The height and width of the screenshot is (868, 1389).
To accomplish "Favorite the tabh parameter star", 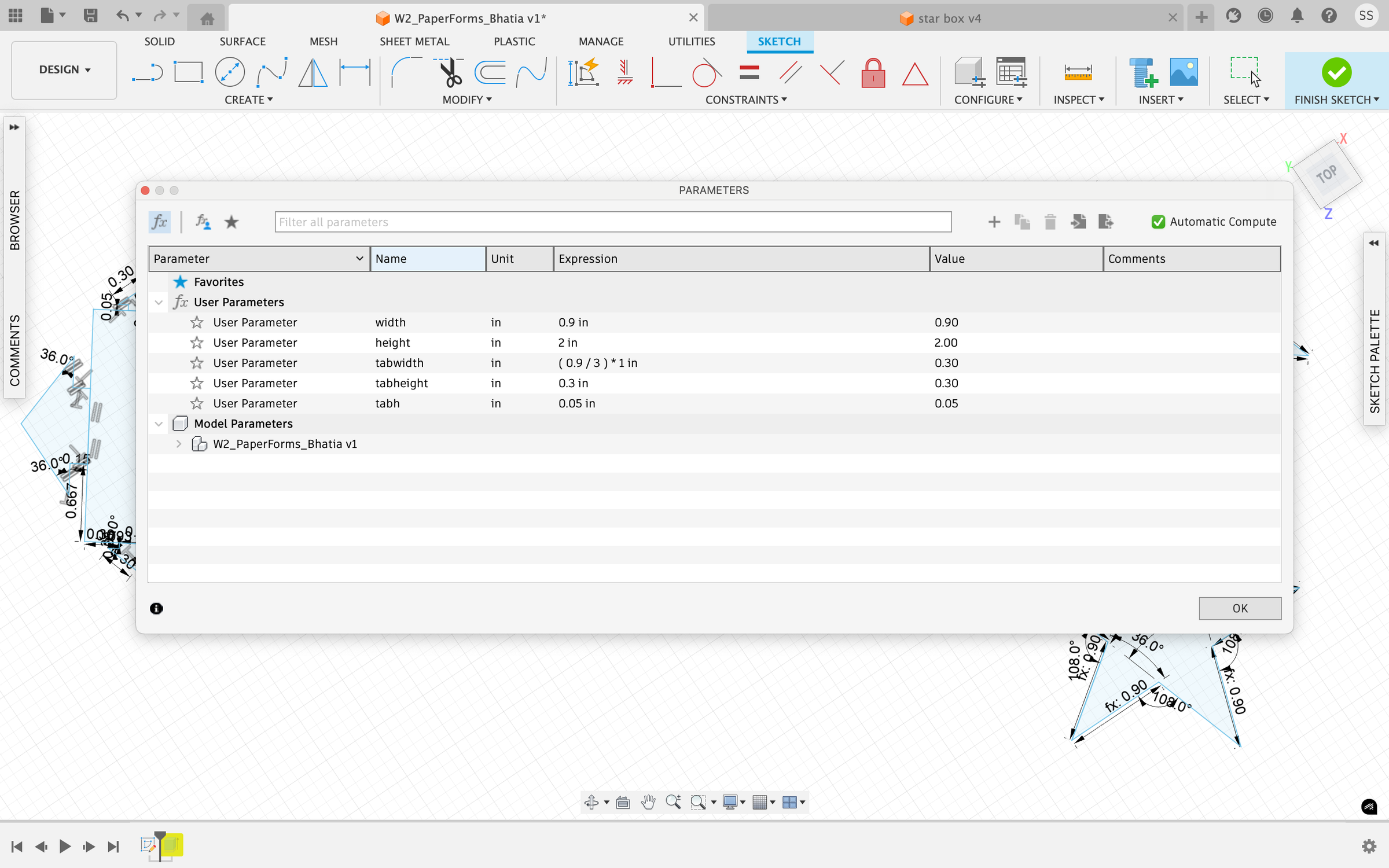I will pos(197,403).
